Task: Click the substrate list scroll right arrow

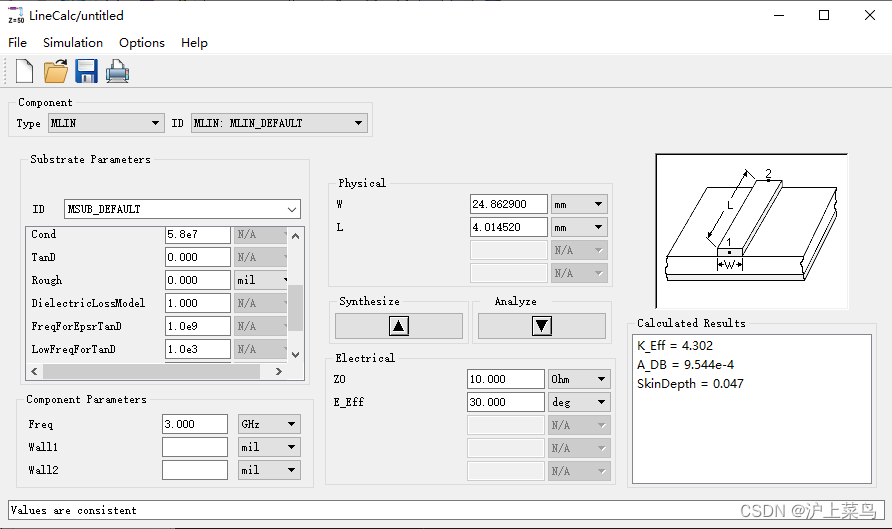Action: coord(279,371)
